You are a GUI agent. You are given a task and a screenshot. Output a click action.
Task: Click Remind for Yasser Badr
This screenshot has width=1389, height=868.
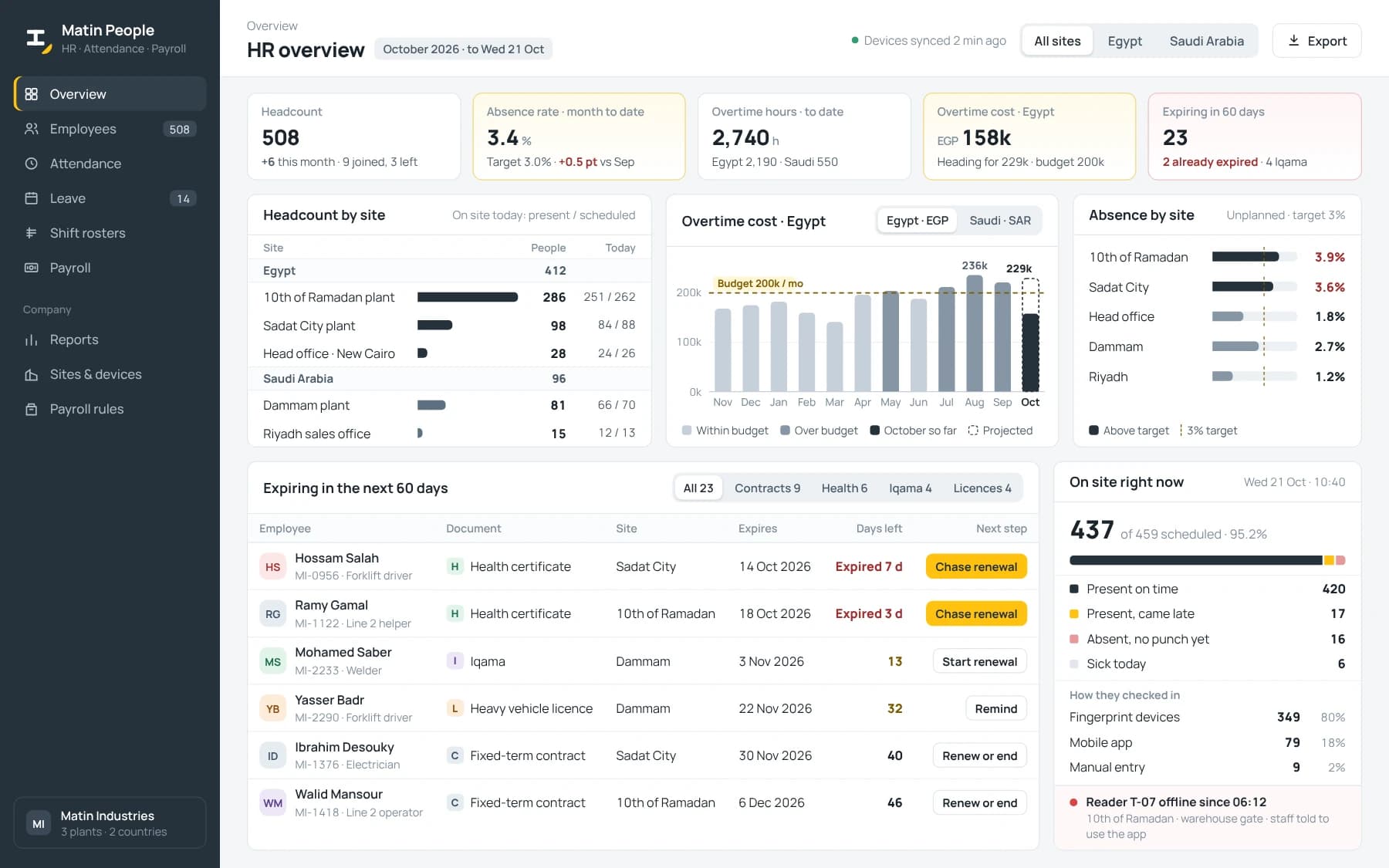point(995,708)
